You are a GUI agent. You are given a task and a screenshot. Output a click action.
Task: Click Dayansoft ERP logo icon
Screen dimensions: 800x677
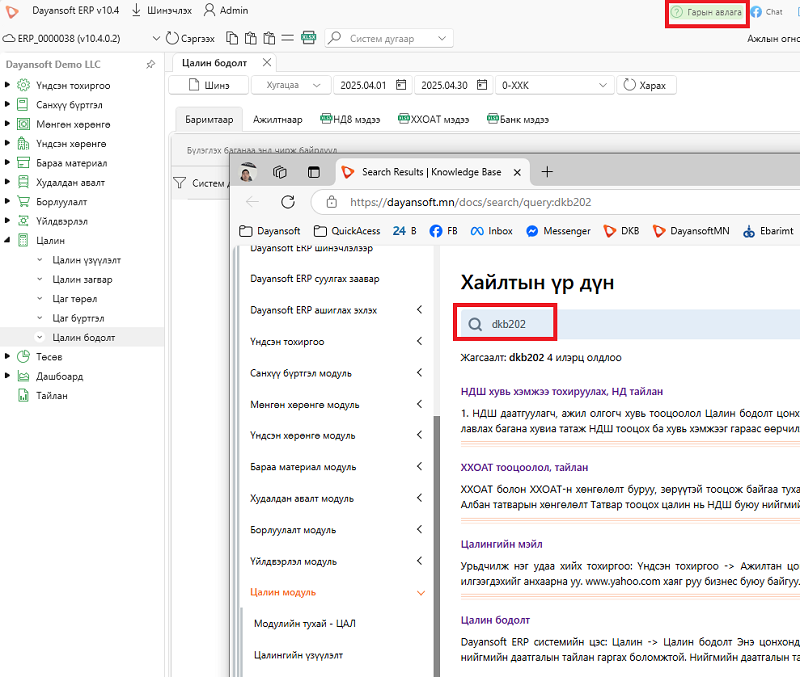12,11
